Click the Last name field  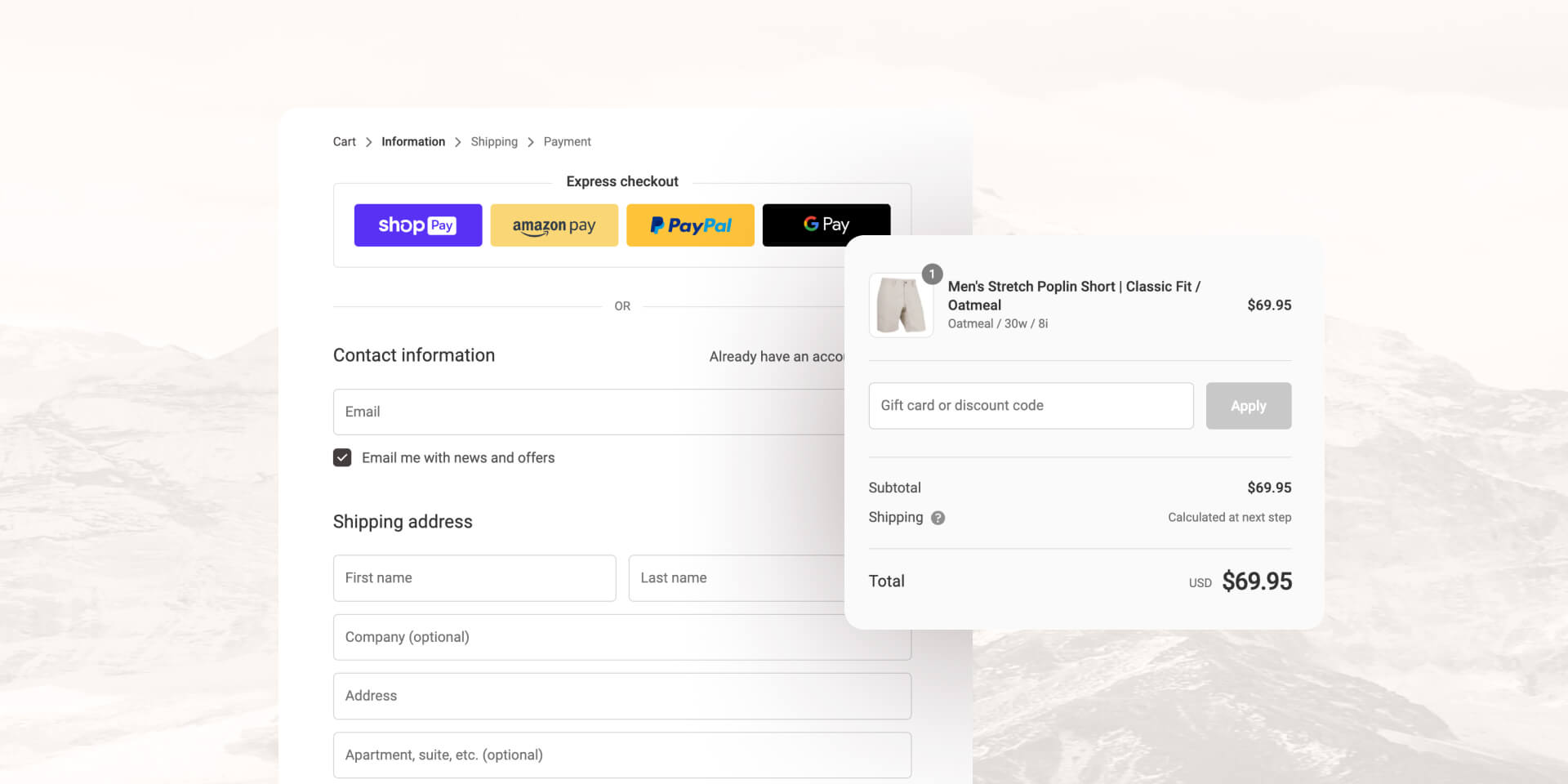736,578
